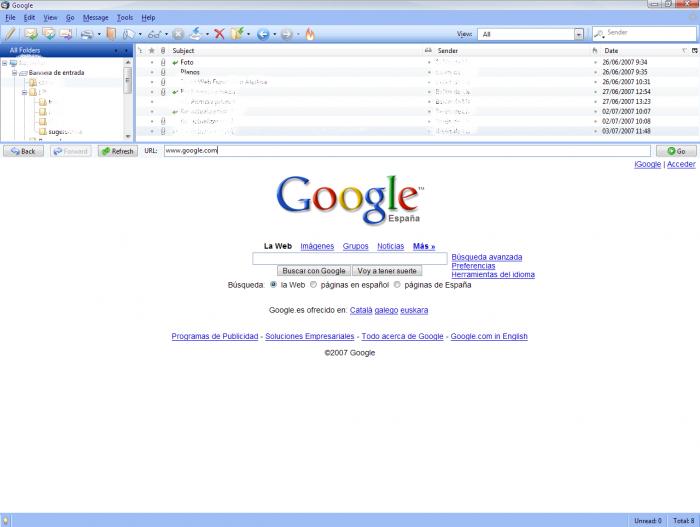
Task: Open the Acceder sign-in link
Action: tap(681, 164)
